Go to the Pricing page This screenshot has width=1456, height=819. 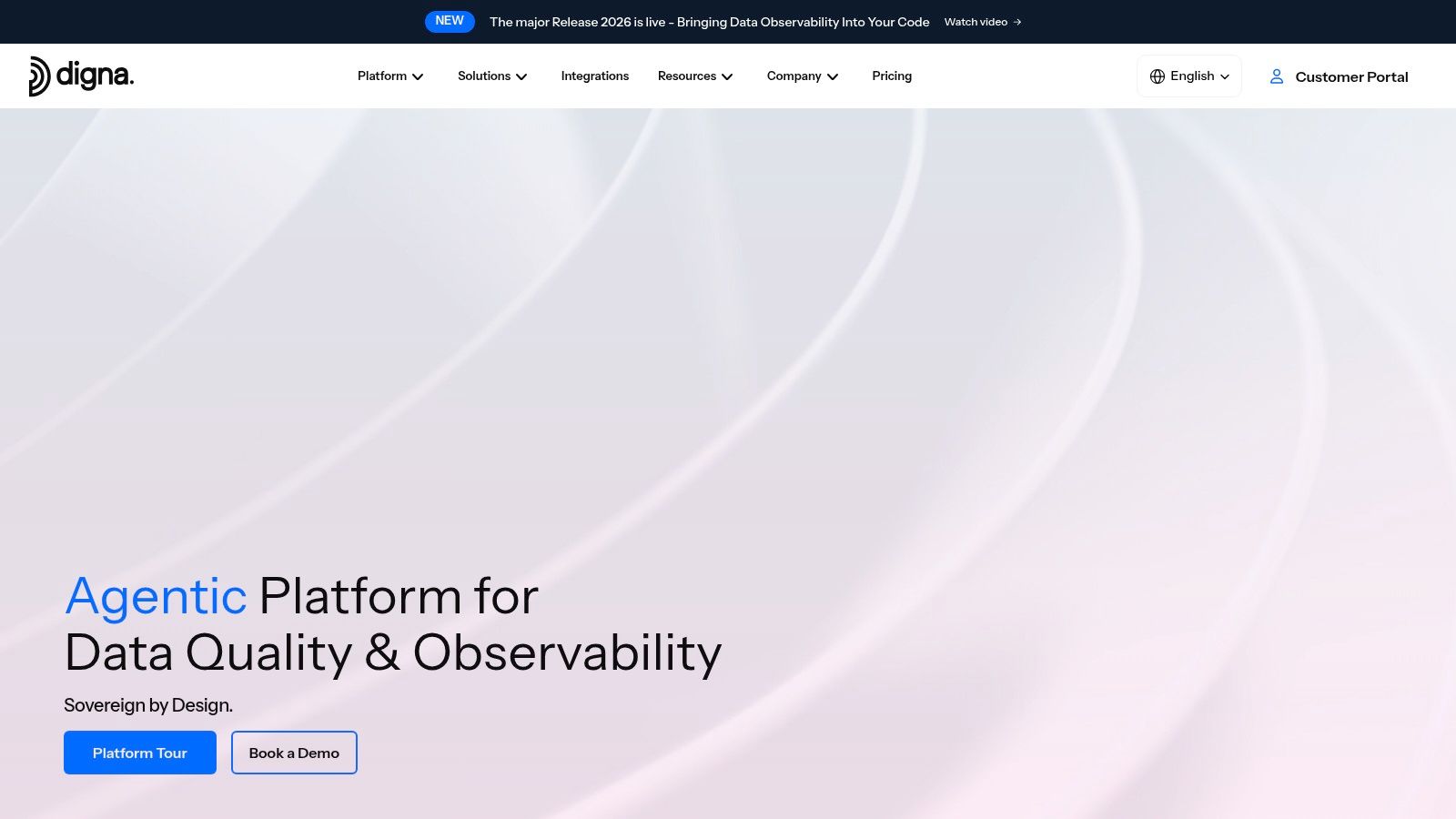[x=892, y=76]
